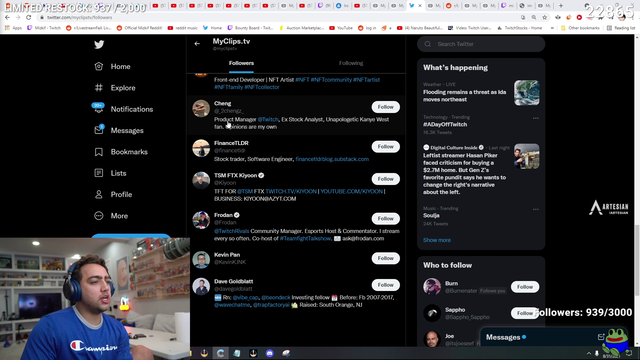Screen dimensions: 640x360
Task: Open @TwitchRivals mention in Frodan's bio
Action: pyautogui.click(x=231, y=231)
